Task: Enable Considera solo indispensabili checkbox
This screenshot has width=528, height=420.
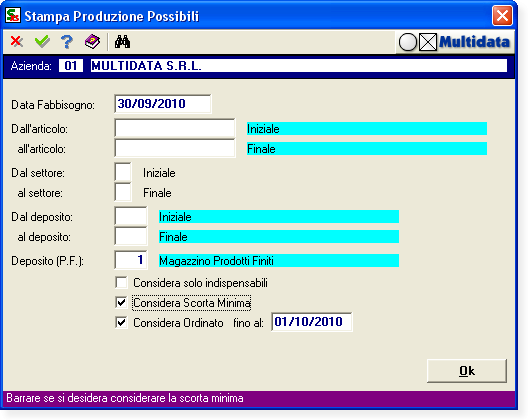Action: (121, 283)
